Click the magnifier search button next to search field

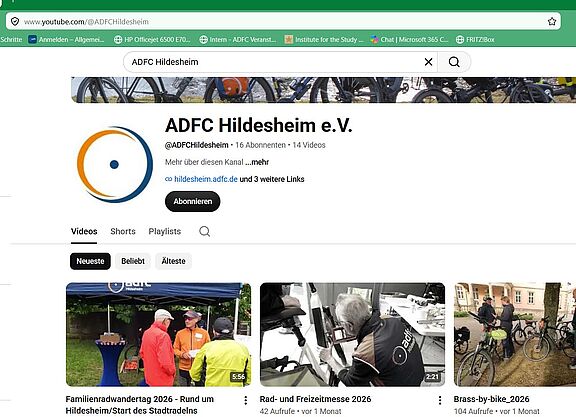(x=454, y=62)
